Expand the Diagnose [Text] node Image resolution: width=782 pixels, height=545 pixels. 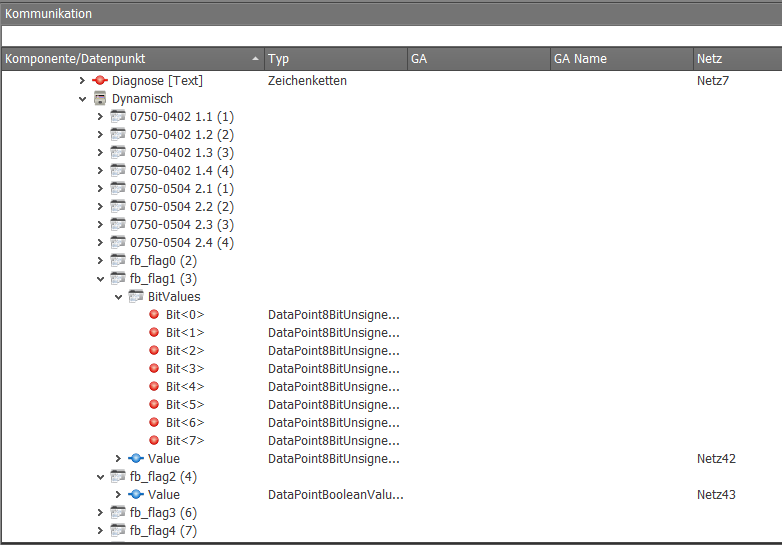[82, 80]
